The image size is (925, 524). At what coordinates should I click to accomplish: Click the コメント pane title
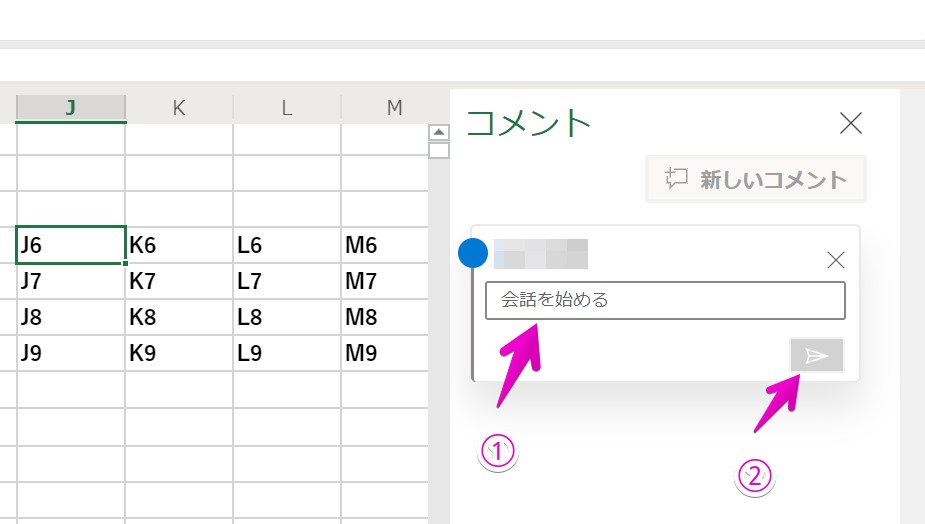point(529,123)
